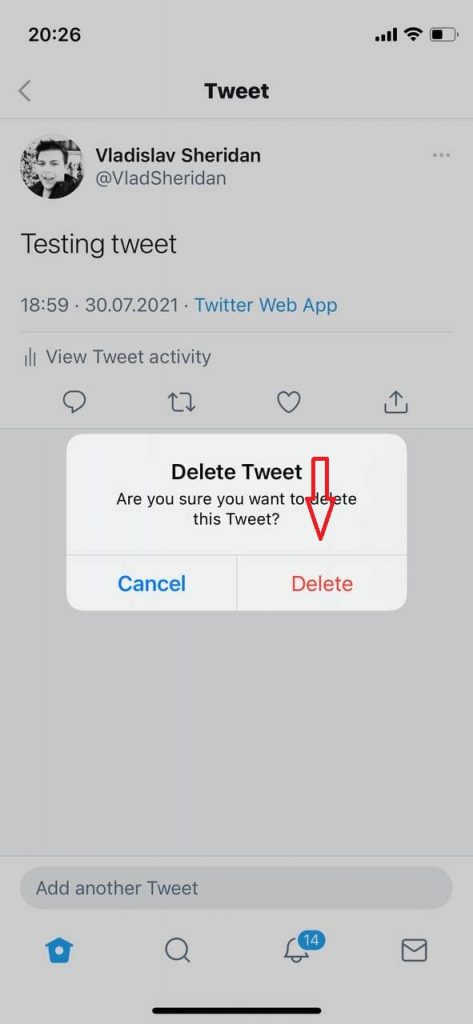473x1024 pixels.
Task: Tap the battery icon in status bar
Action: 444,35
